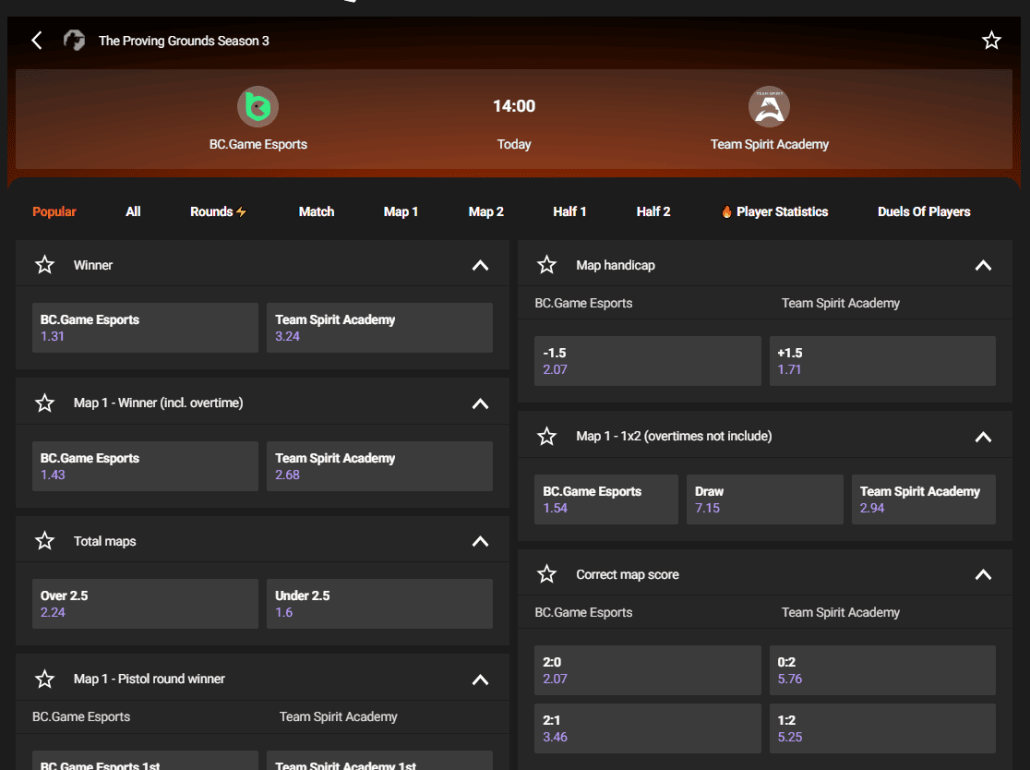Favorite the Total maps market
Image resolution: width=1030 pixels, height=770 pixels.
45,541
